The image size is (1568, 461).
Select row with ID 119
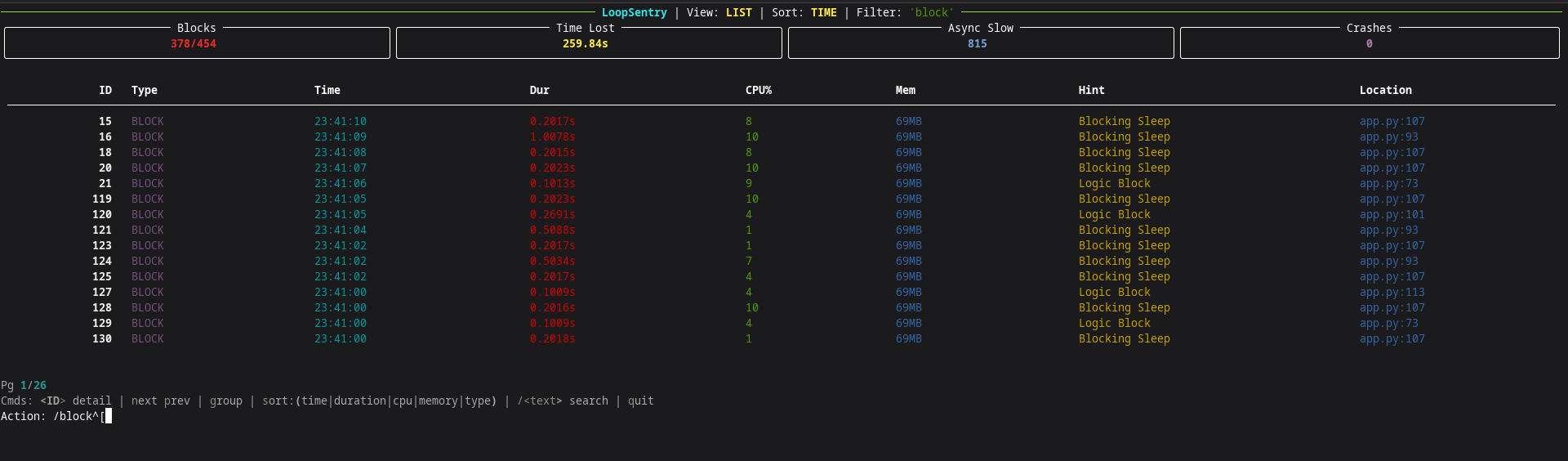pos(782,199)
